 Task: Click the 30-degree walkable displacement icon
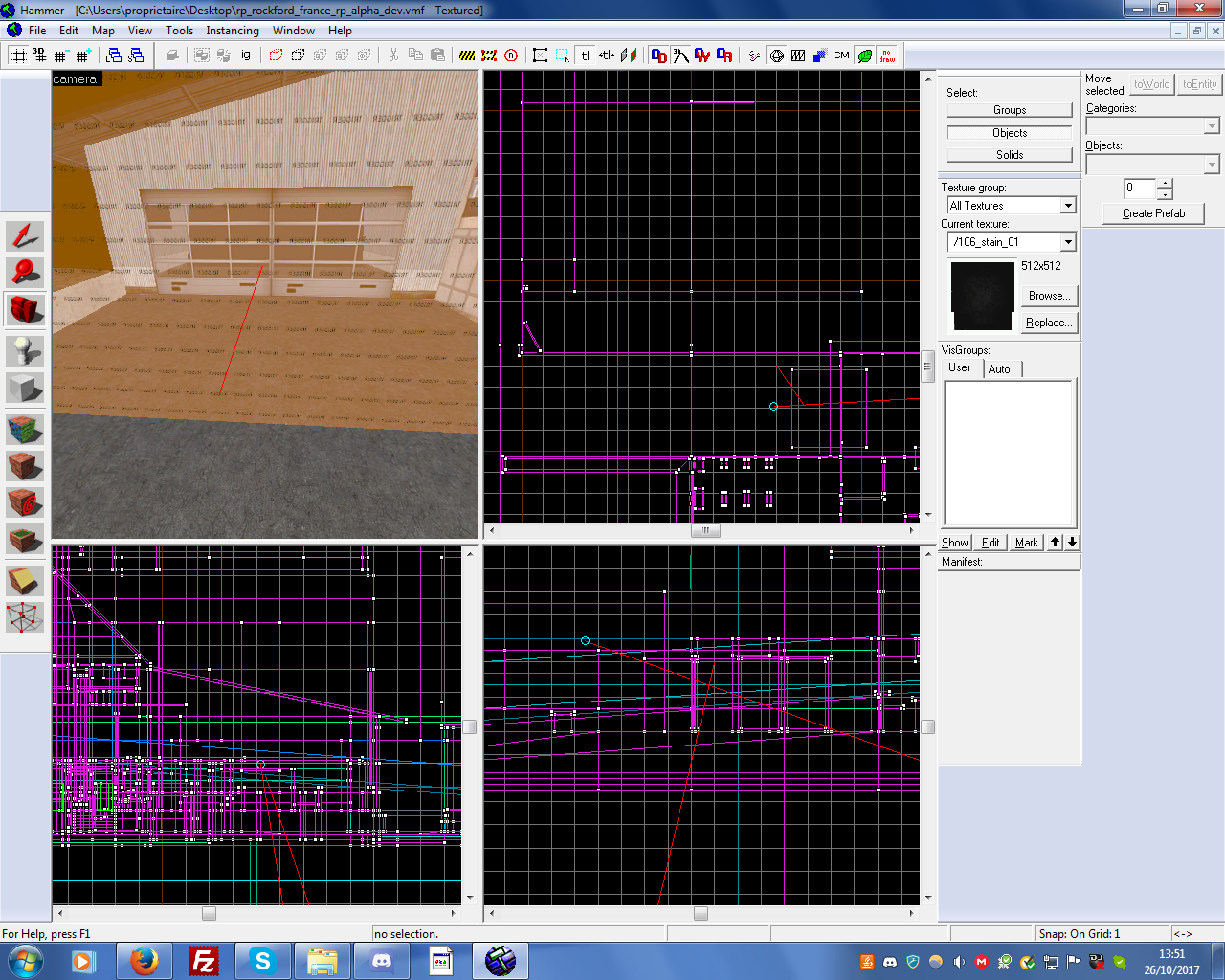680,56
